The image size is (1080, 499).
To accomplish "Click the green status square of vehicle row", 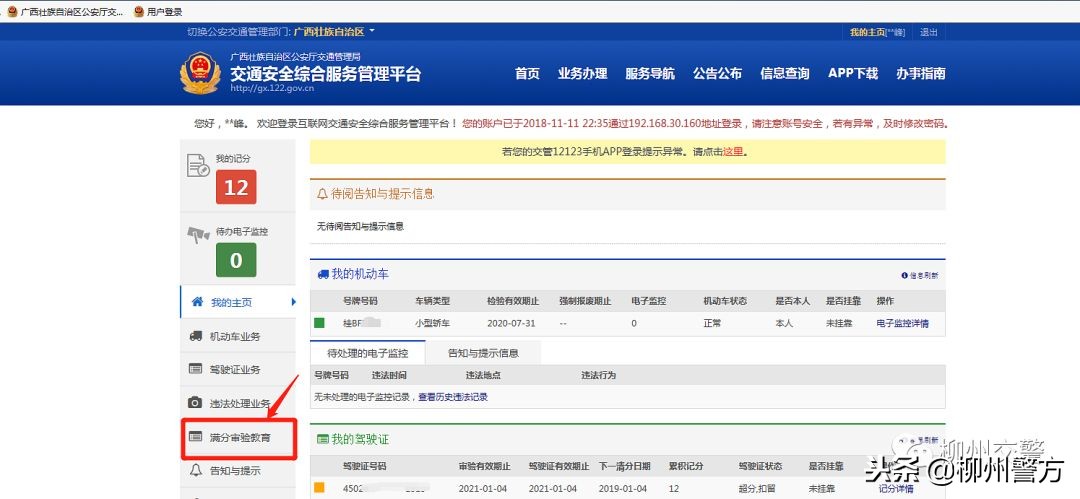I will [x=319, y=323].
